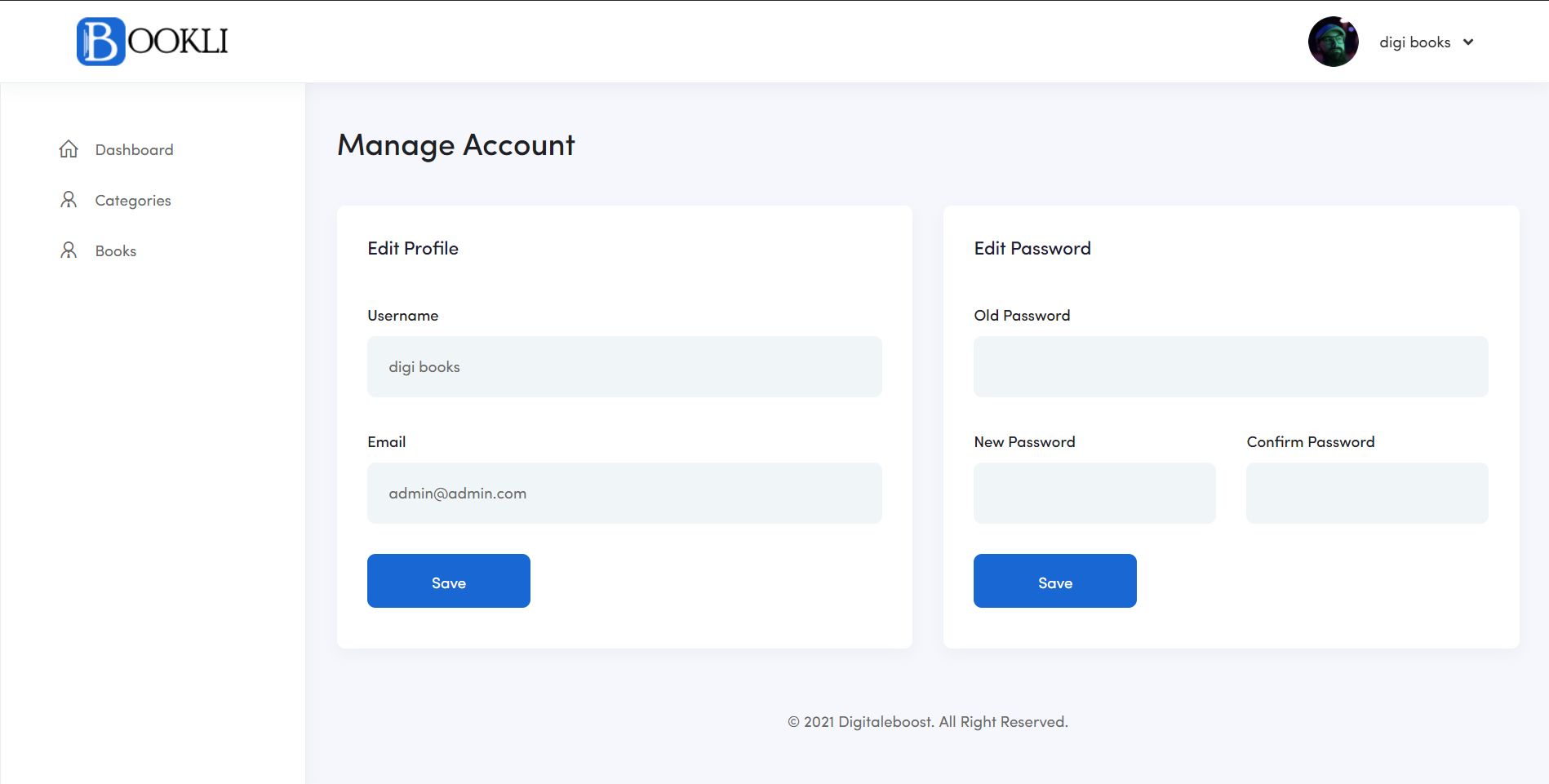1549x784 pixels.
Task: Focus the Username input field
Action: tap(624, 367)
